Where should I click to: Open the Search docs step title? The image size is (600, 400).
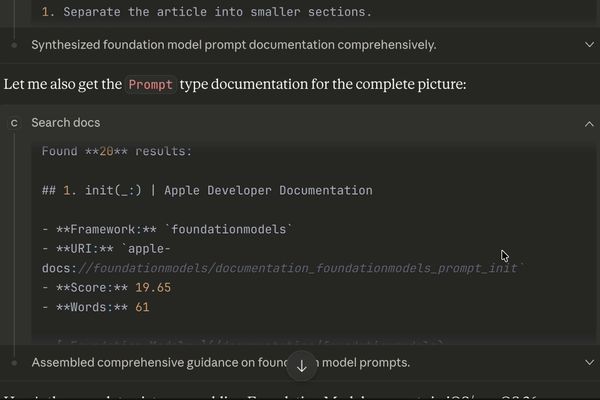(66, 122)
